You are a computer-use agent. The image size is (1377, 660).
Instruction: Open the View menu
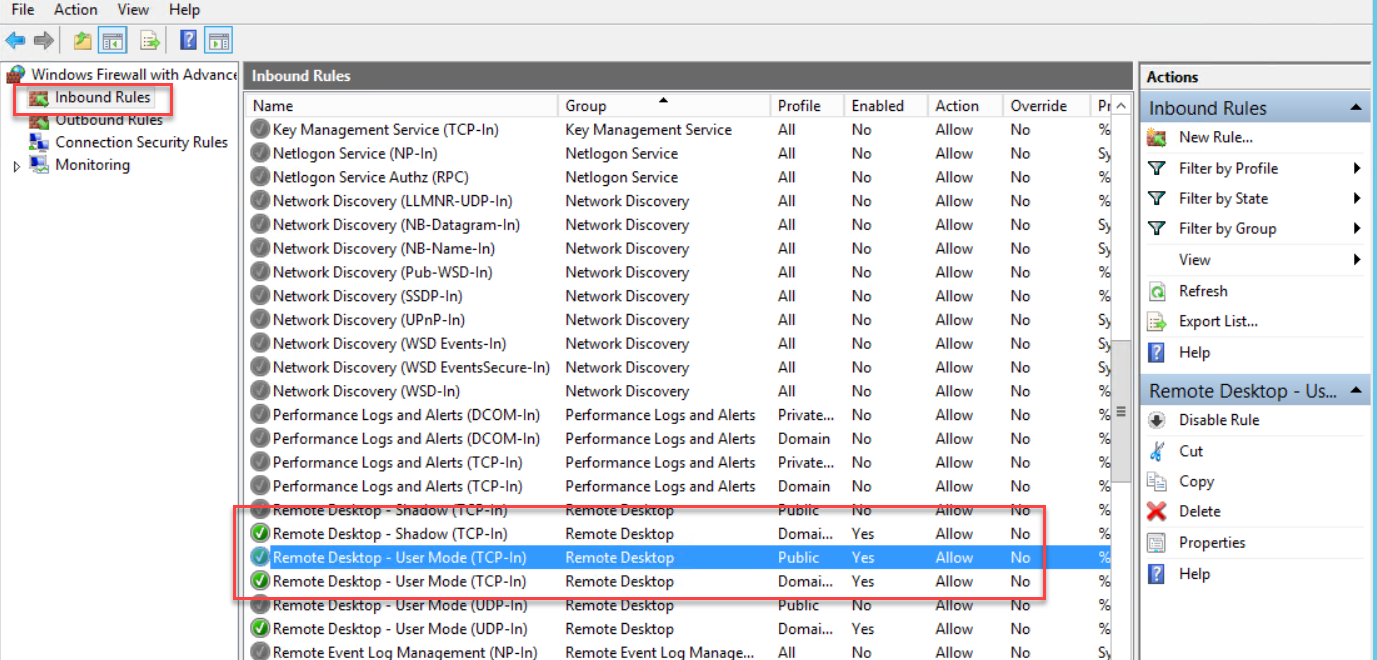tap(133, 9)
